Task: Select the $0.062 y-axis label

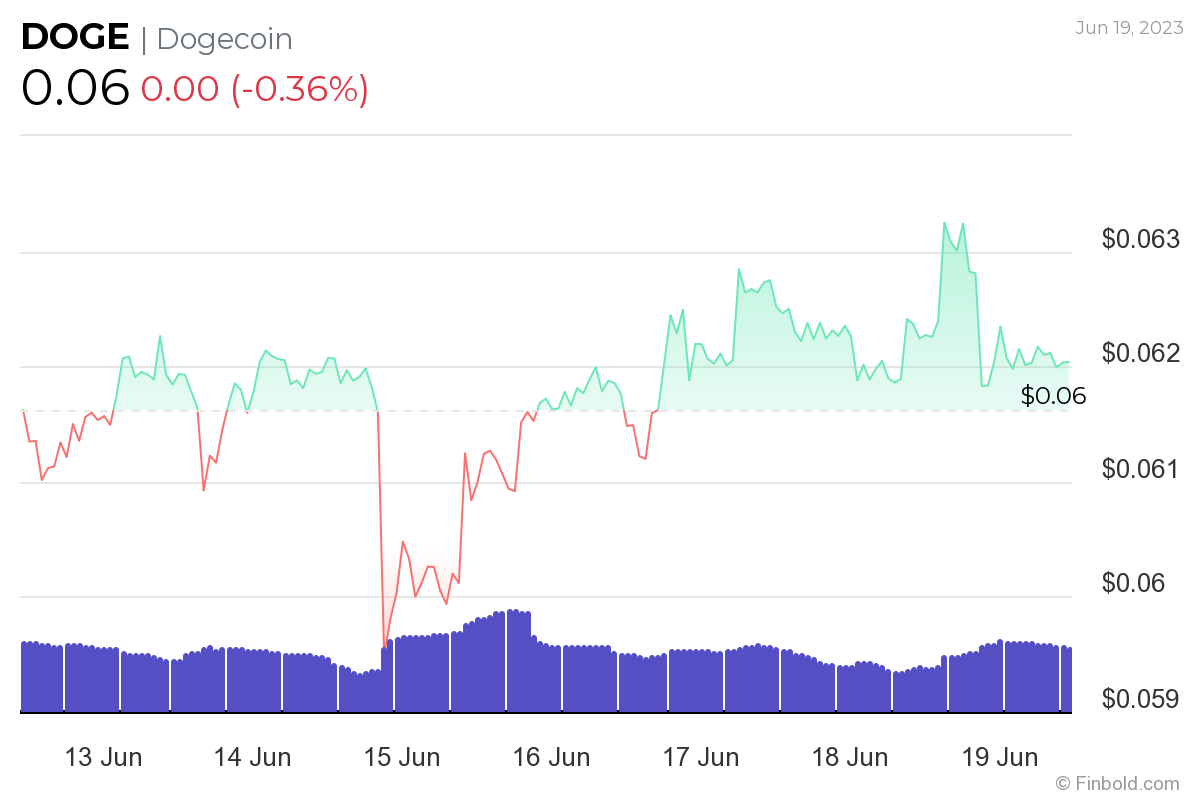Action: (1141, 353)
